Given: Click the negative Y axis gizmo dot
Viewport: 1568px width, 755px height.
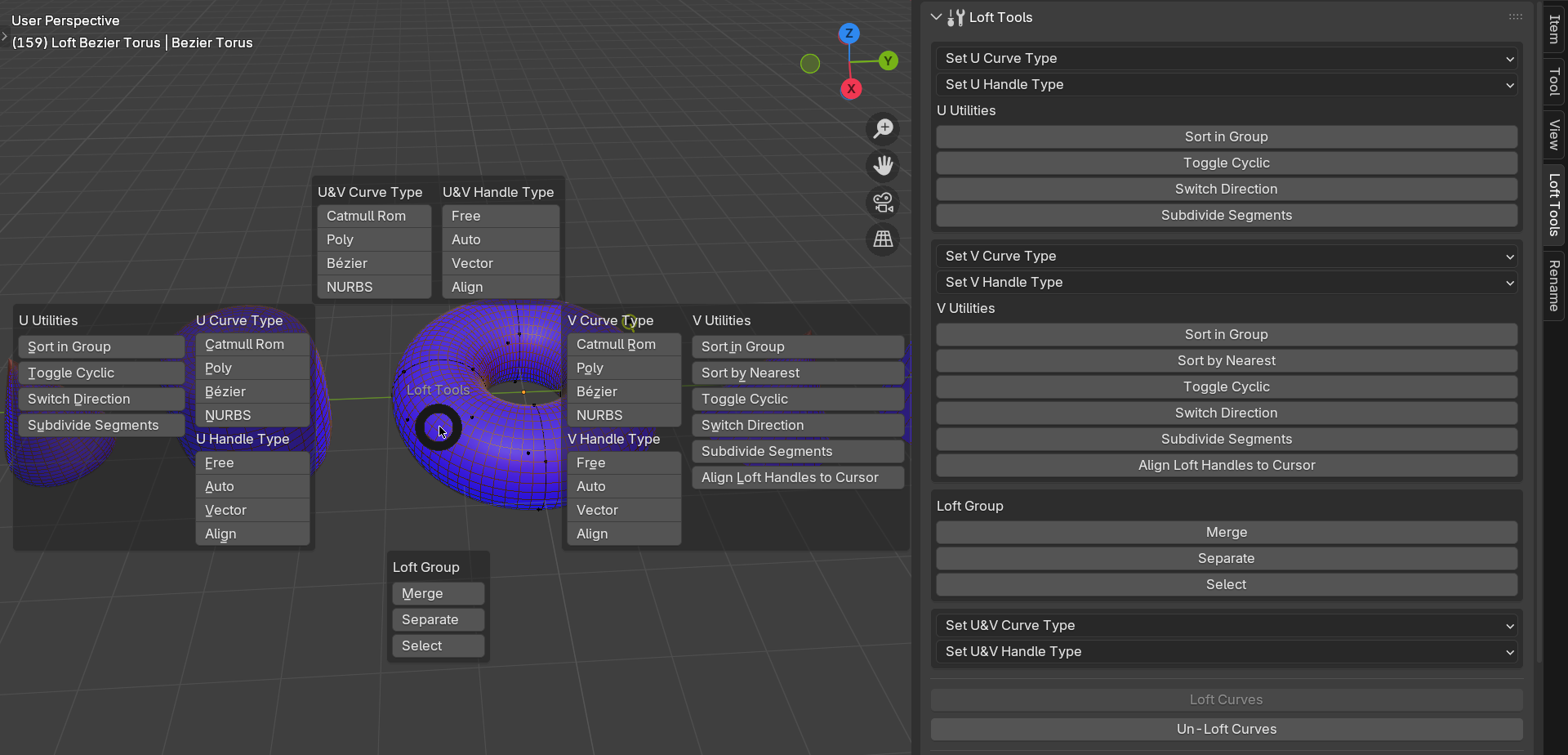Looking at the screenshot, I should coord(810,64).
